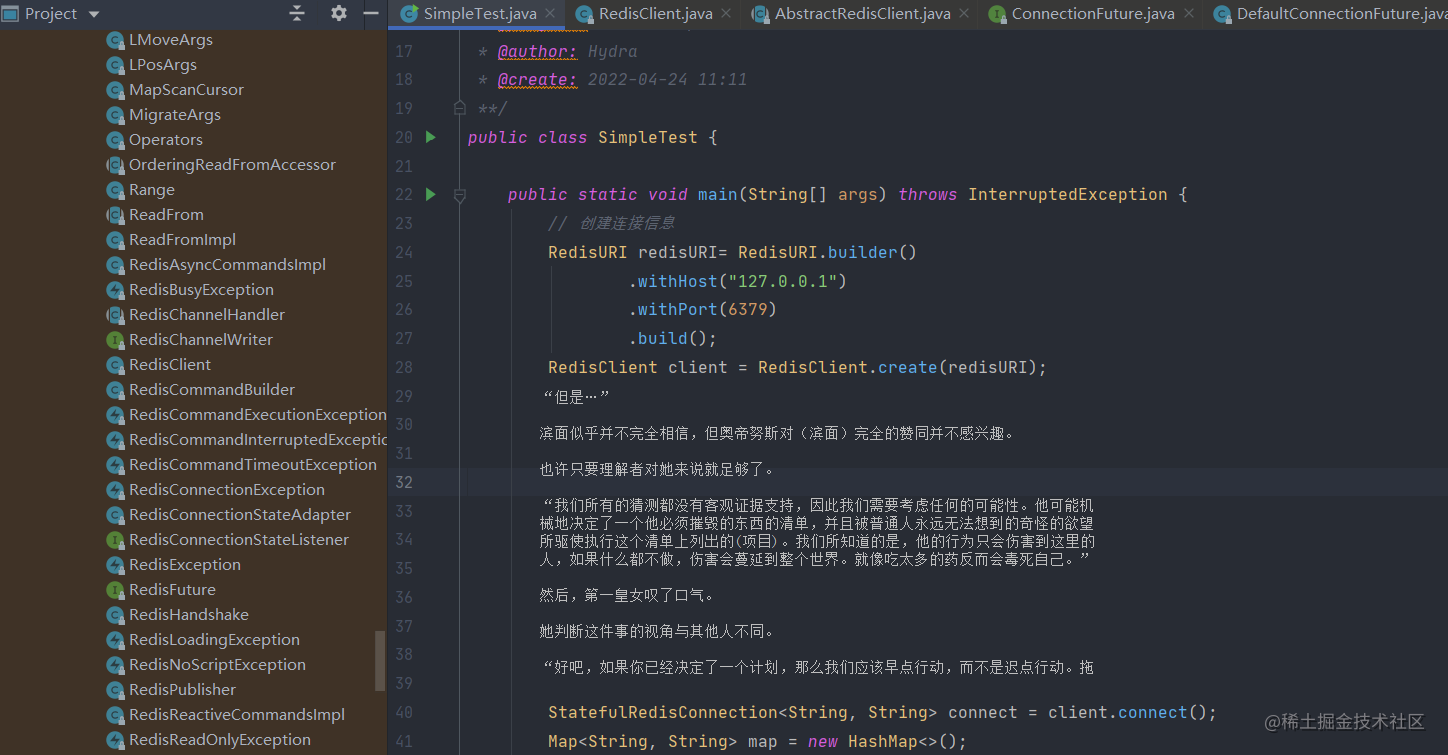Select RedisCommandExecutionException item

pos(257,415)
